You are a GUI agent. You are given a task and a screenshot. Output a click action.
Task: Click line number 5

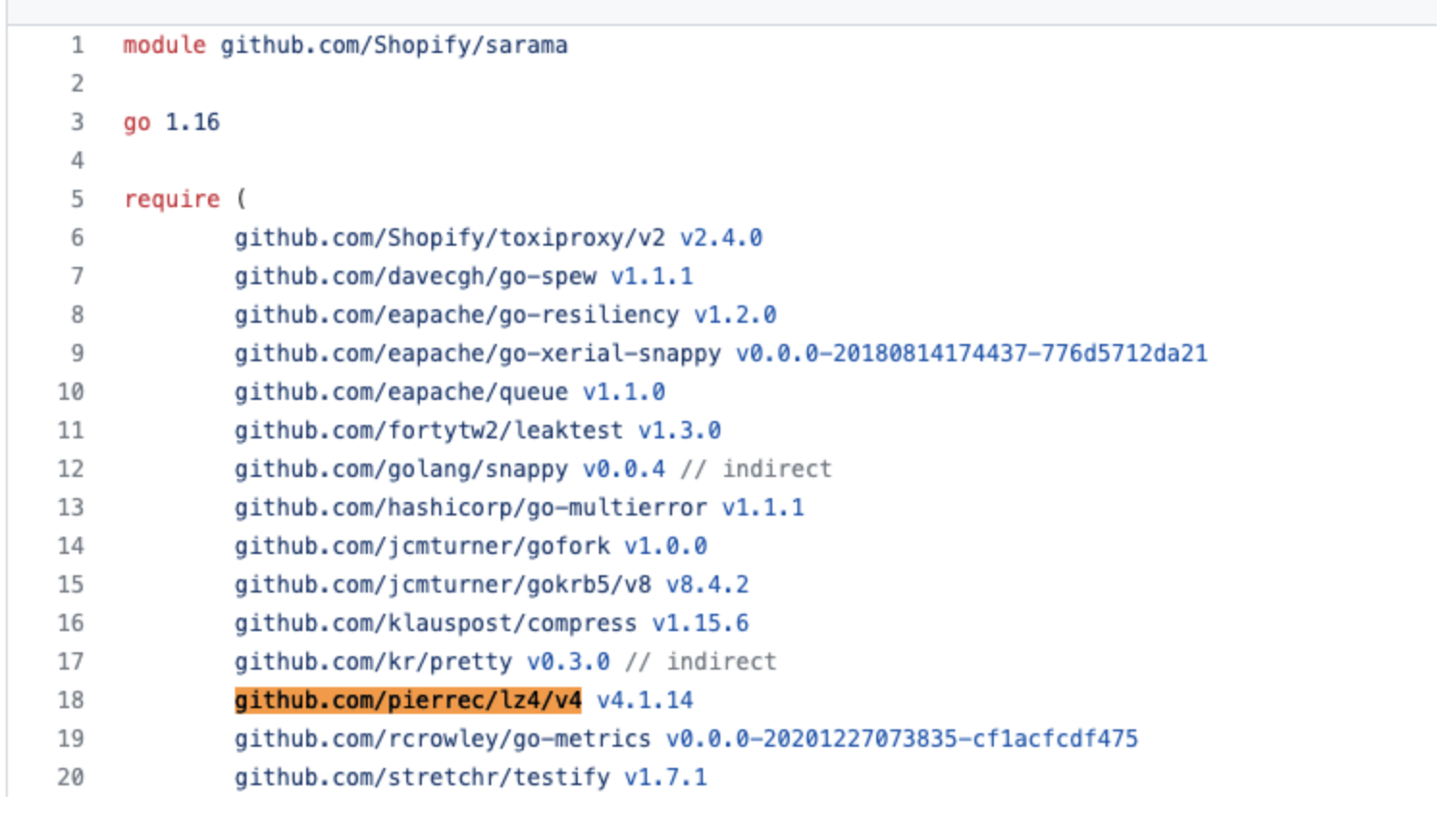[x=77, y=199]
